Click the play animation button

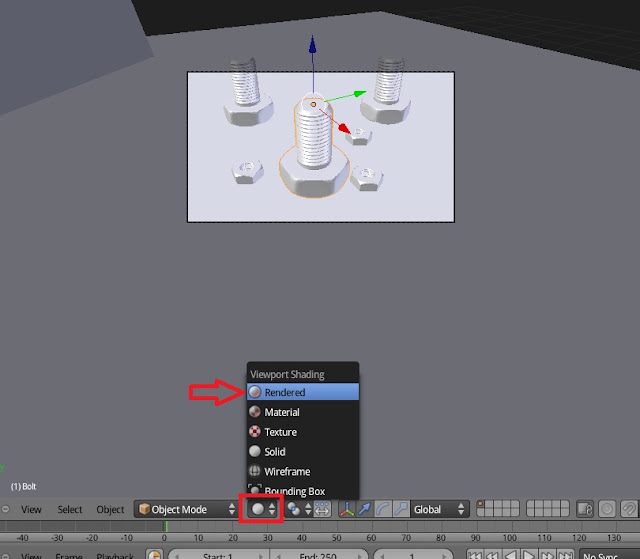529,555
